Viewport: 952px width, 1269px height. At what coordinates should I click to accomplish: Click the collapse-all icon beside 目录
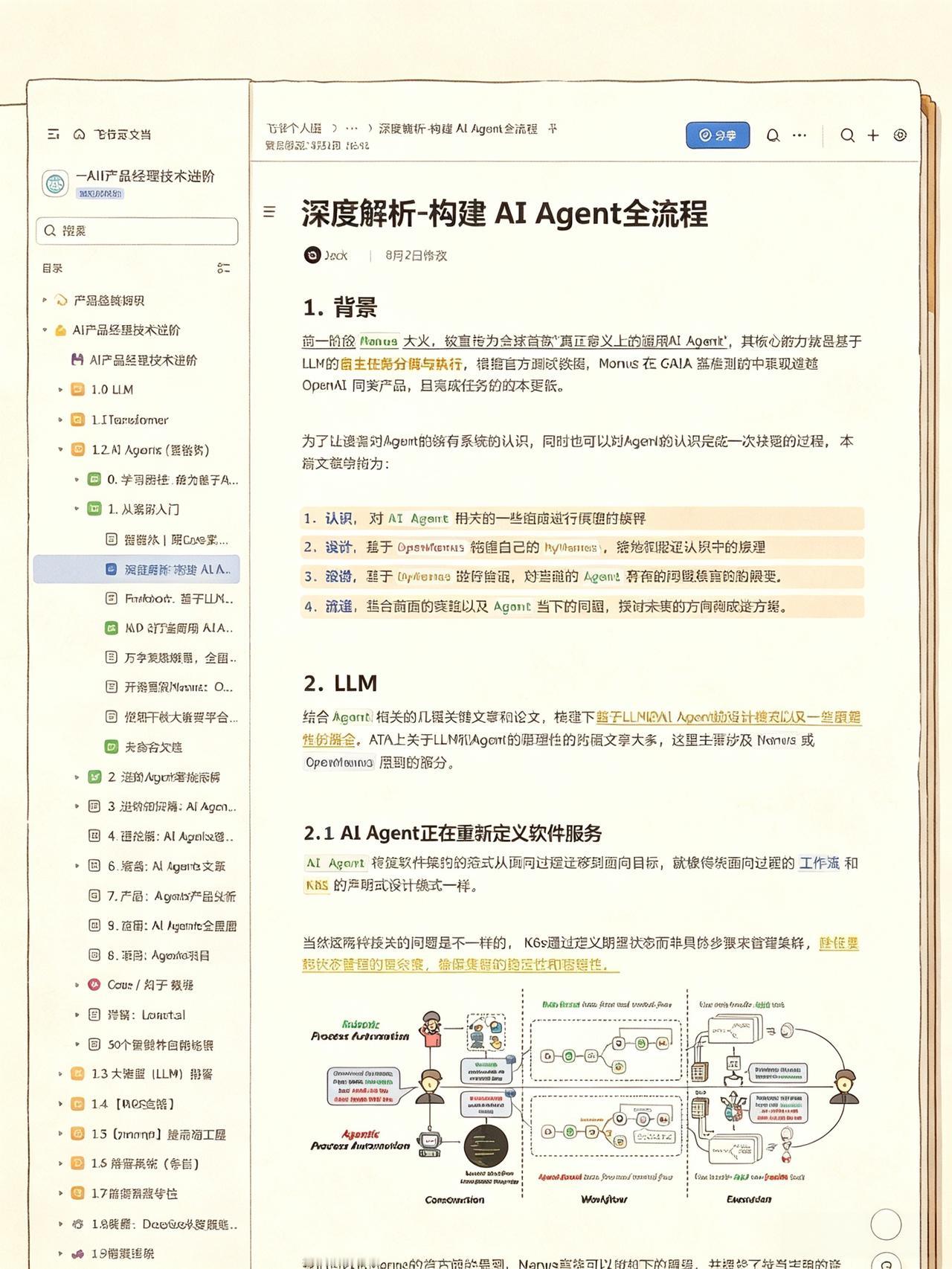(x=223, y=268)
